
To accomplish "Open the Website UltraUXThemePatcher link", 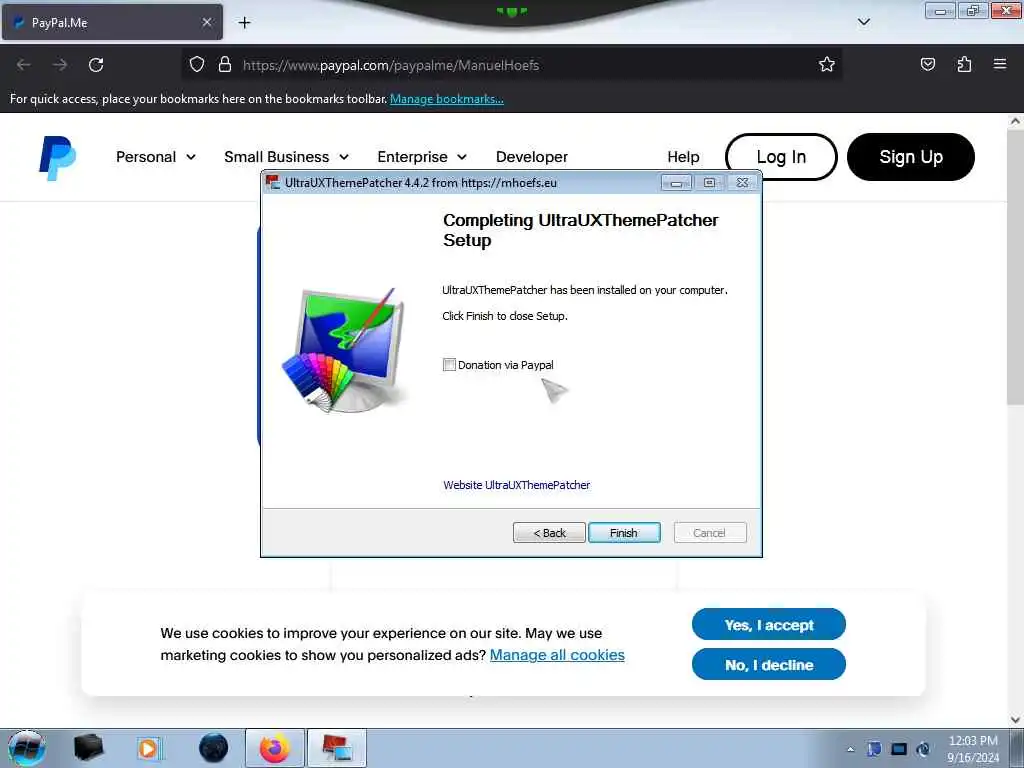I will 517,485.
